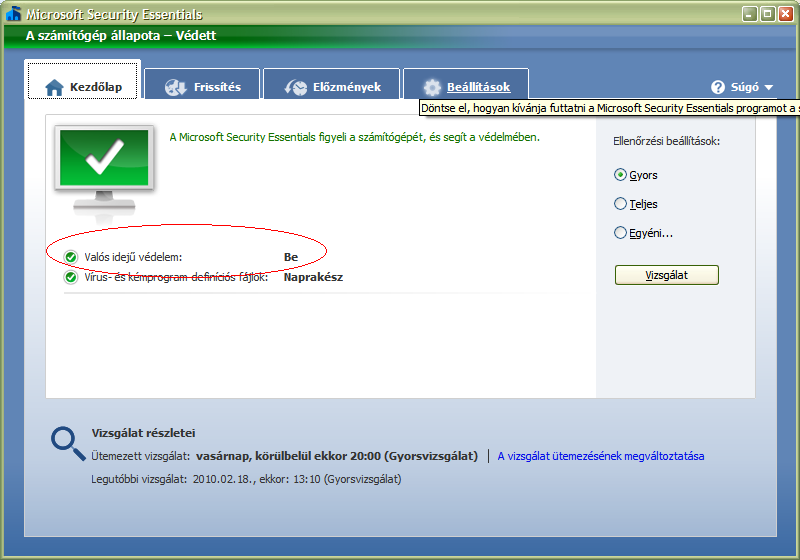Open the Beállítások tab
This screenshot has height=560, width=800.
click(466, 84)
